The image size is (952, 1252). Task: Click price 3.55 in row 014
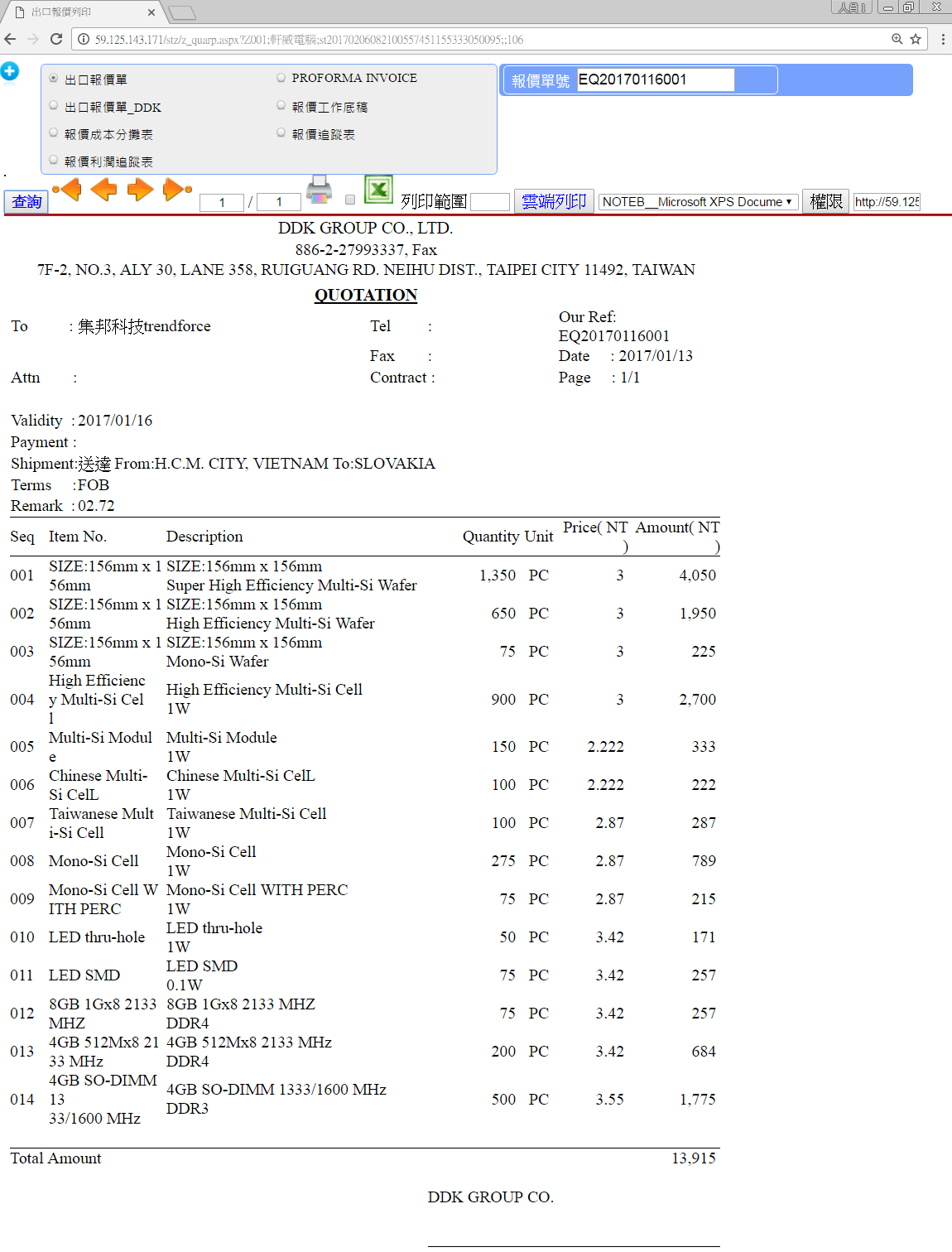[x=610, y=1100]
